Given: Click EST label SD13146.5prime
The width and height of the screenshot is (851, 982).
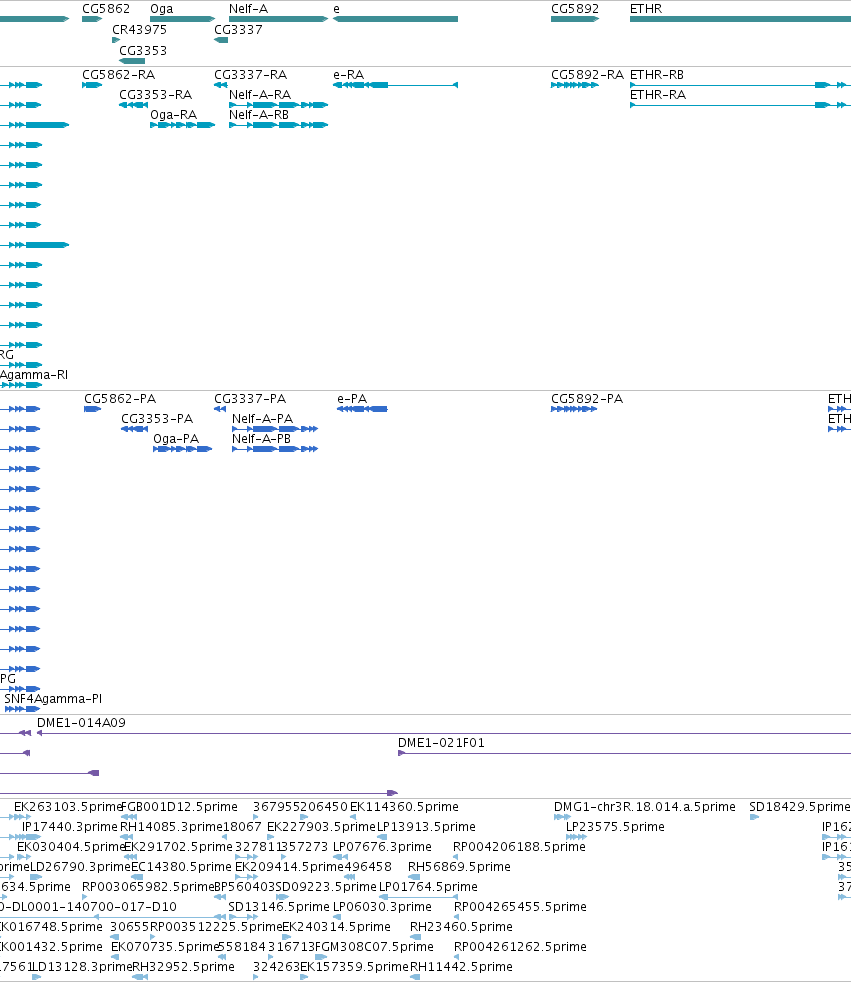Looking at the screenshot, I should [279, 907].
